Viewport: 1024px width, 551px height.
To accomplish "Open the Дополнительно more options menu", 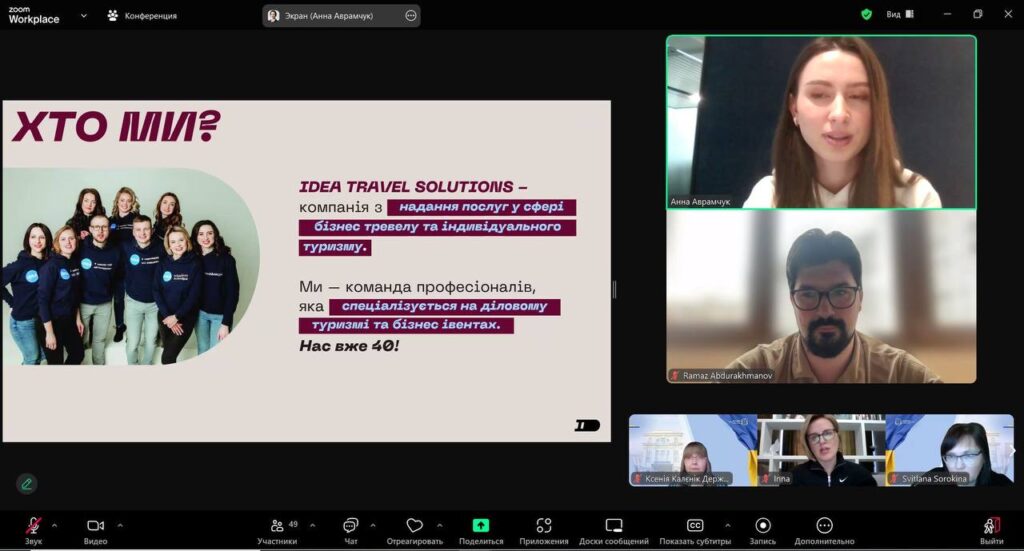I will (824, 526).
